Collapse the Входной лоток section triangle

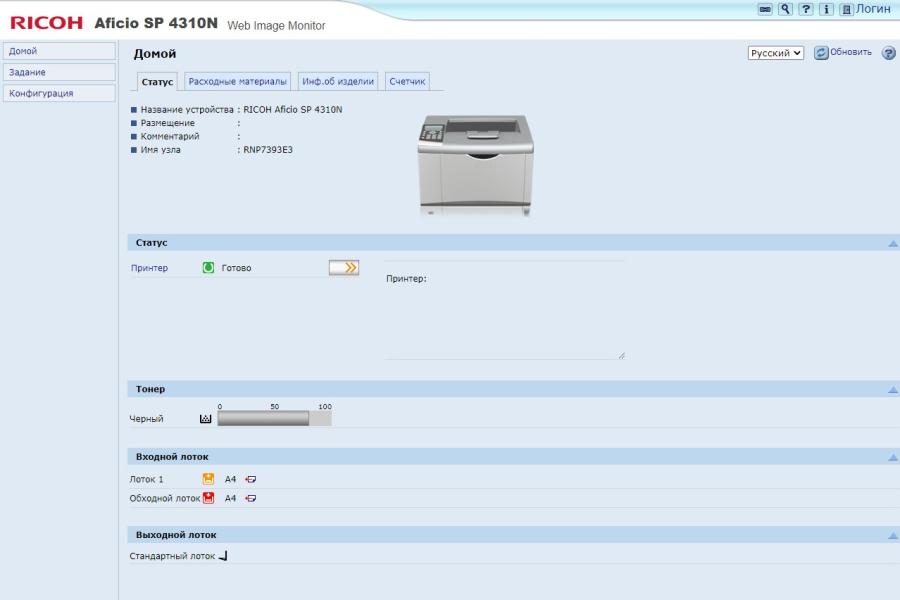(x=893, y=457)
